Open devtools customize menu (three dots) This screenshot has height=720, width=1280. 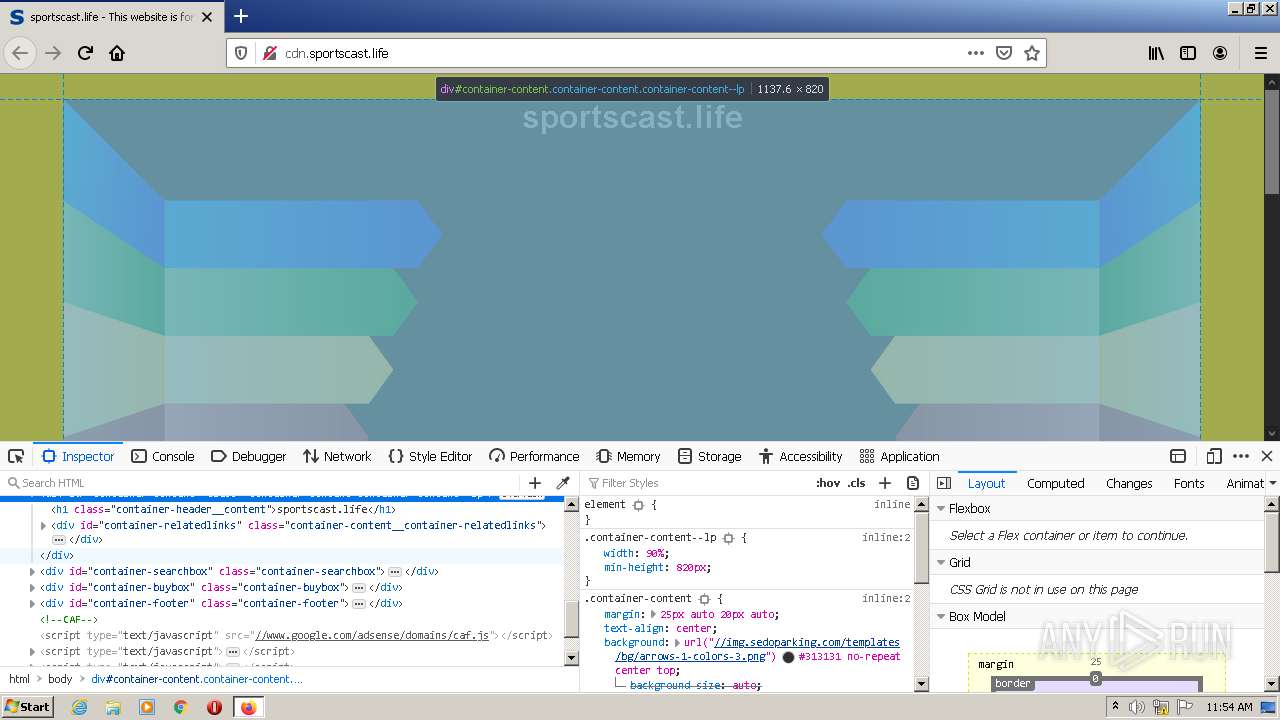(x=1241, y=456)
